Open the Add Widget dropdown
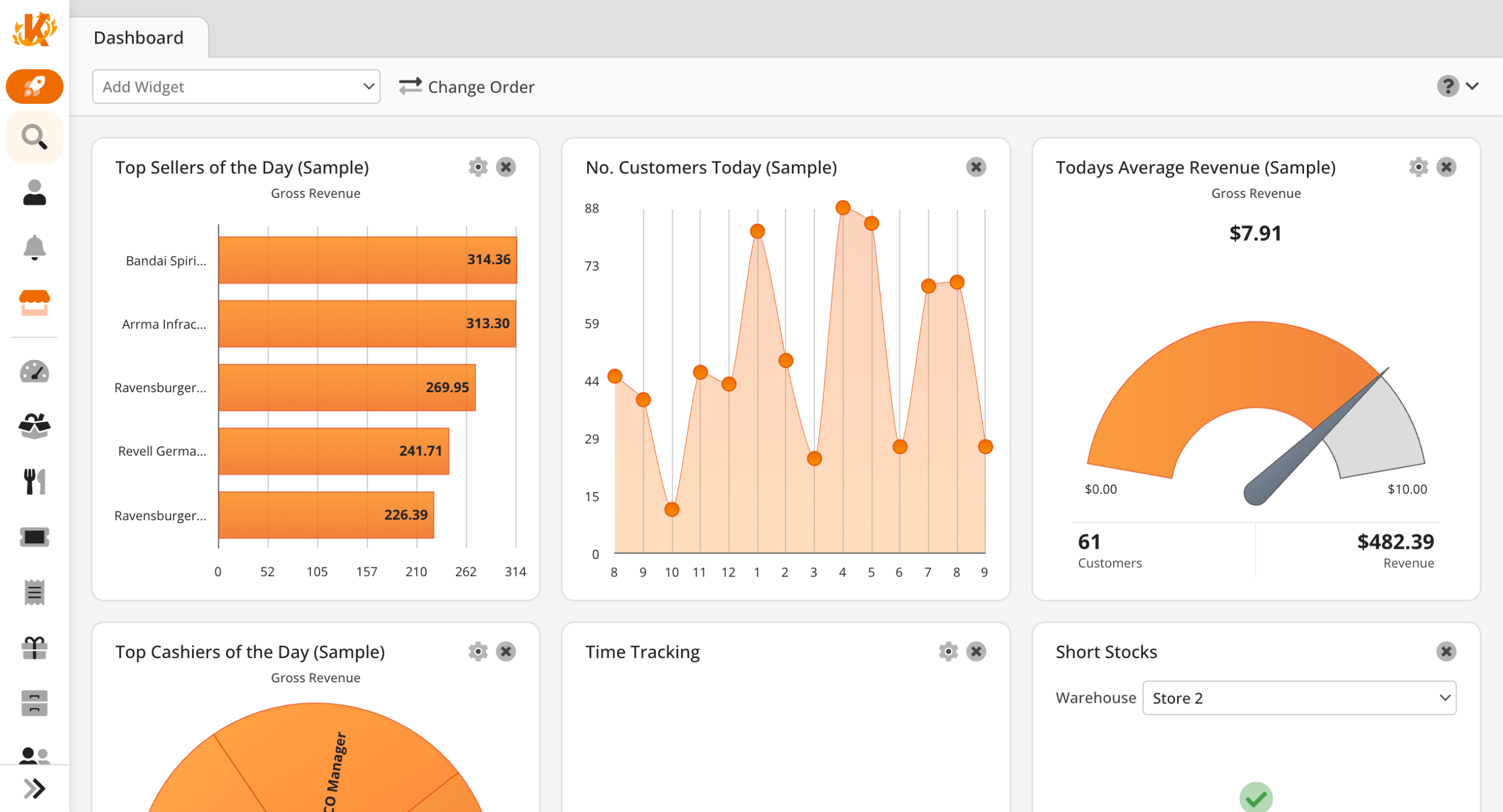Image resolution: width=1503 pixels, height=812 pixels. coord(236,87)
